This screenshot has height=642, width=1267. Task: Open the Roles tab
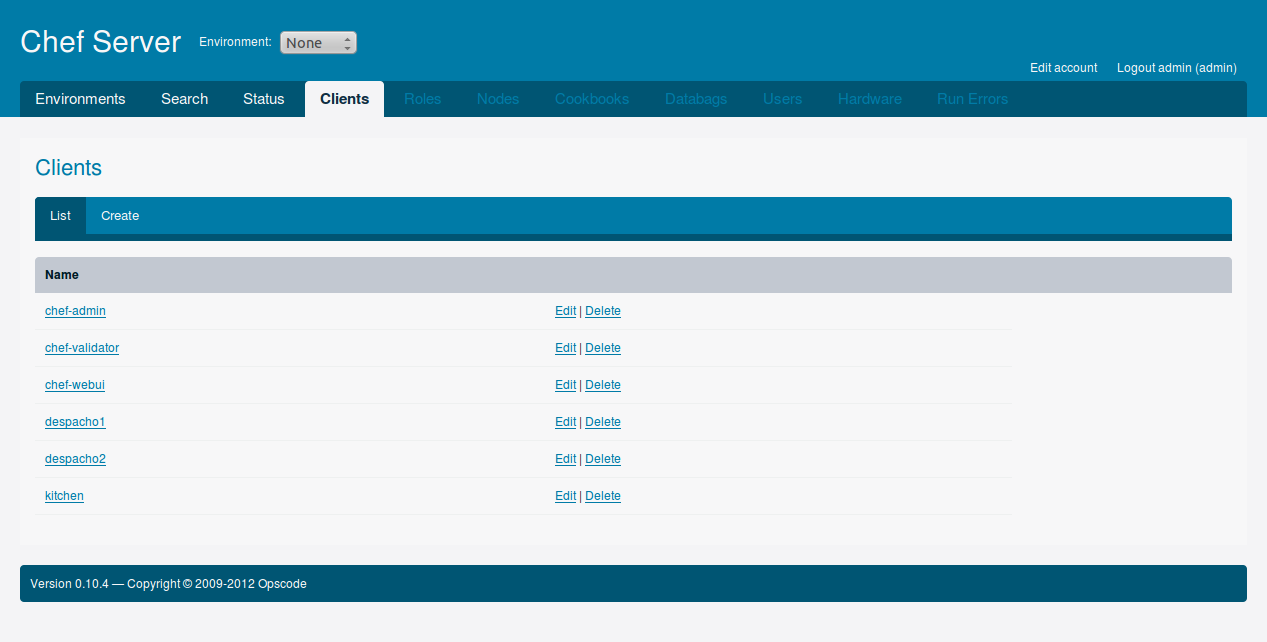423,99
